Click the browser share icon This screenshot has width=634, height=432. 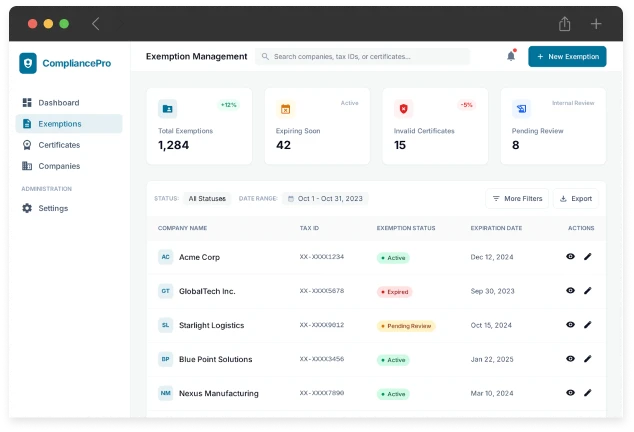(565, 23)
